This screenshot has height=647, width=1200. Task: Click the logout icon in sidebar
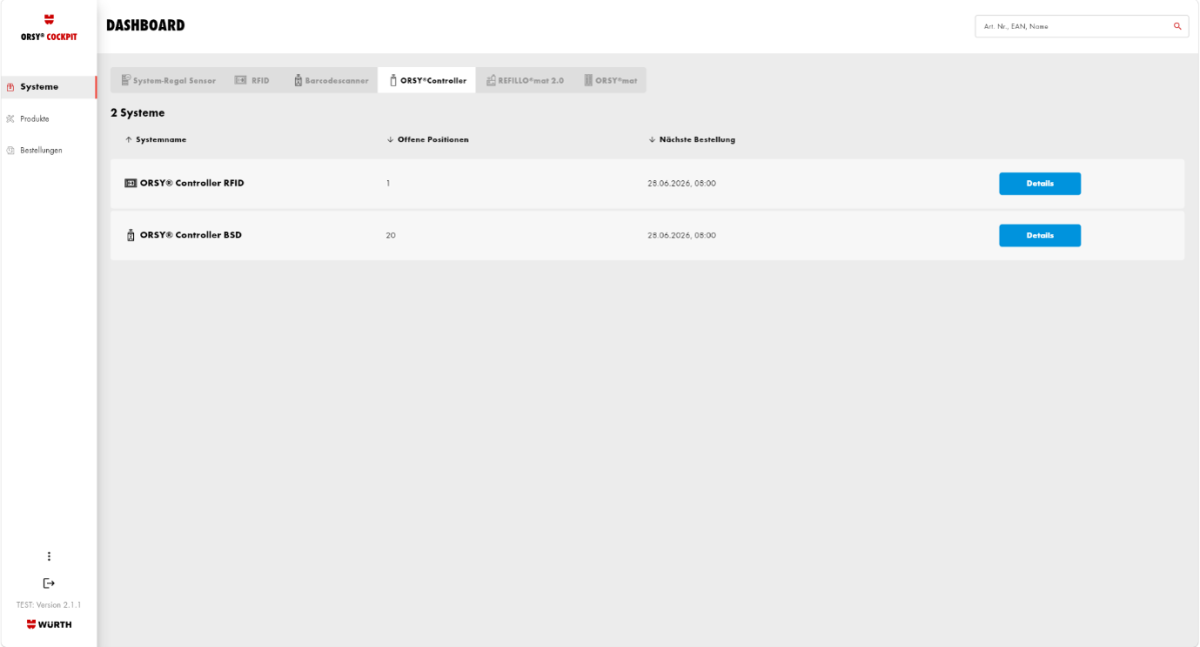[49, 583]
